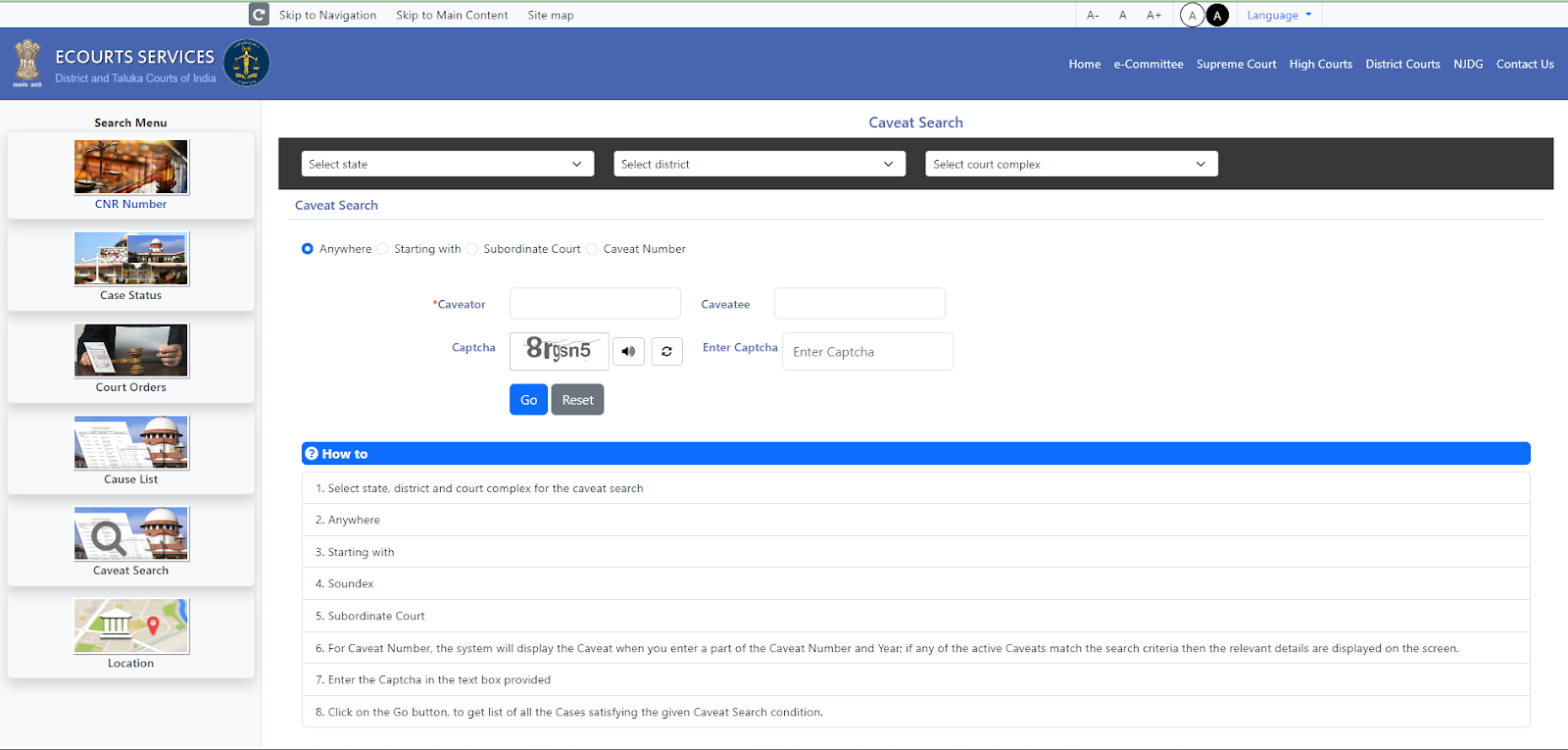Expand the Select court complex dropdown
Screen dimensions: 1568x750
click(x=1070, y=164)
